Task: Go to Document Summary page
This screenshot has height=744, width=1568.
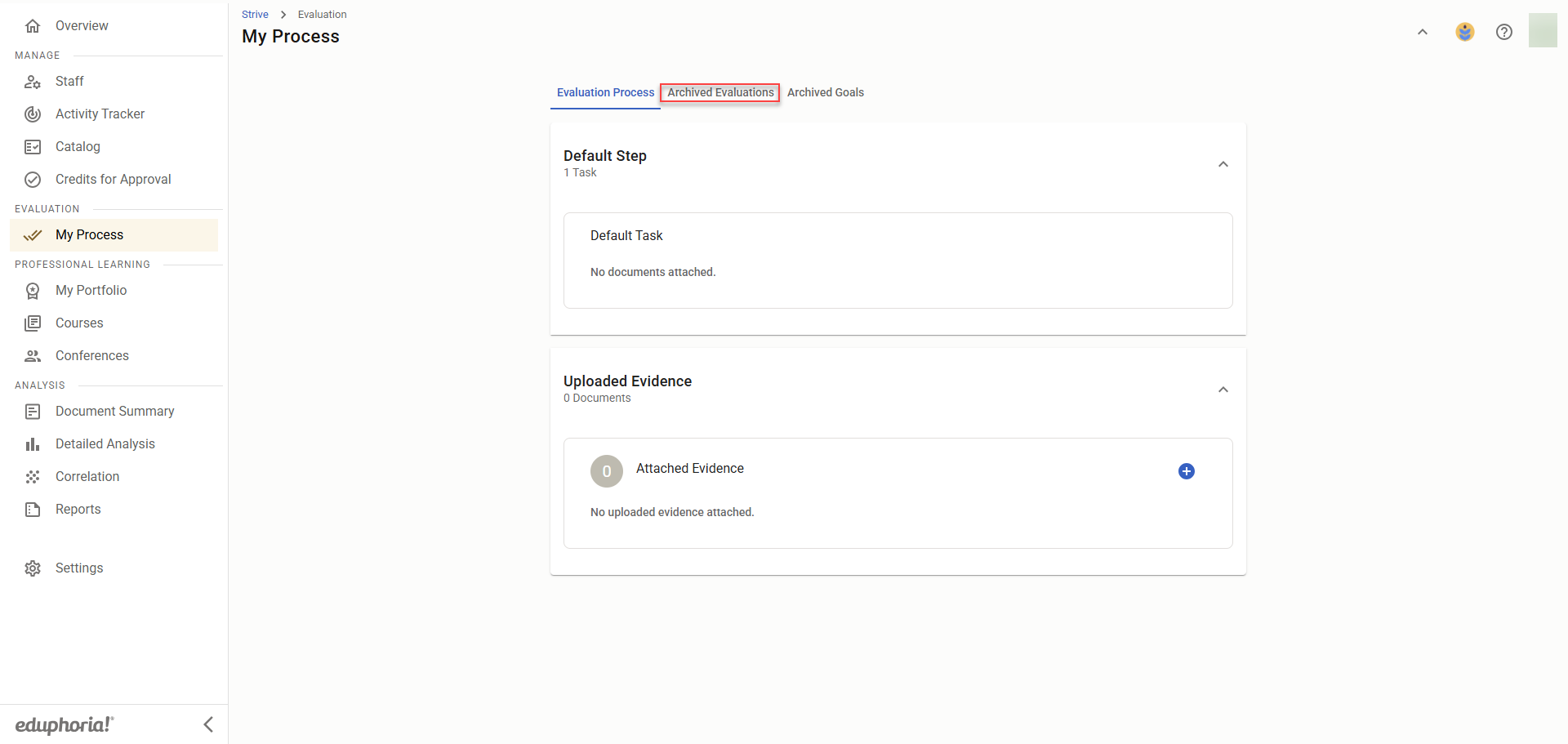Action: (114, 412)
